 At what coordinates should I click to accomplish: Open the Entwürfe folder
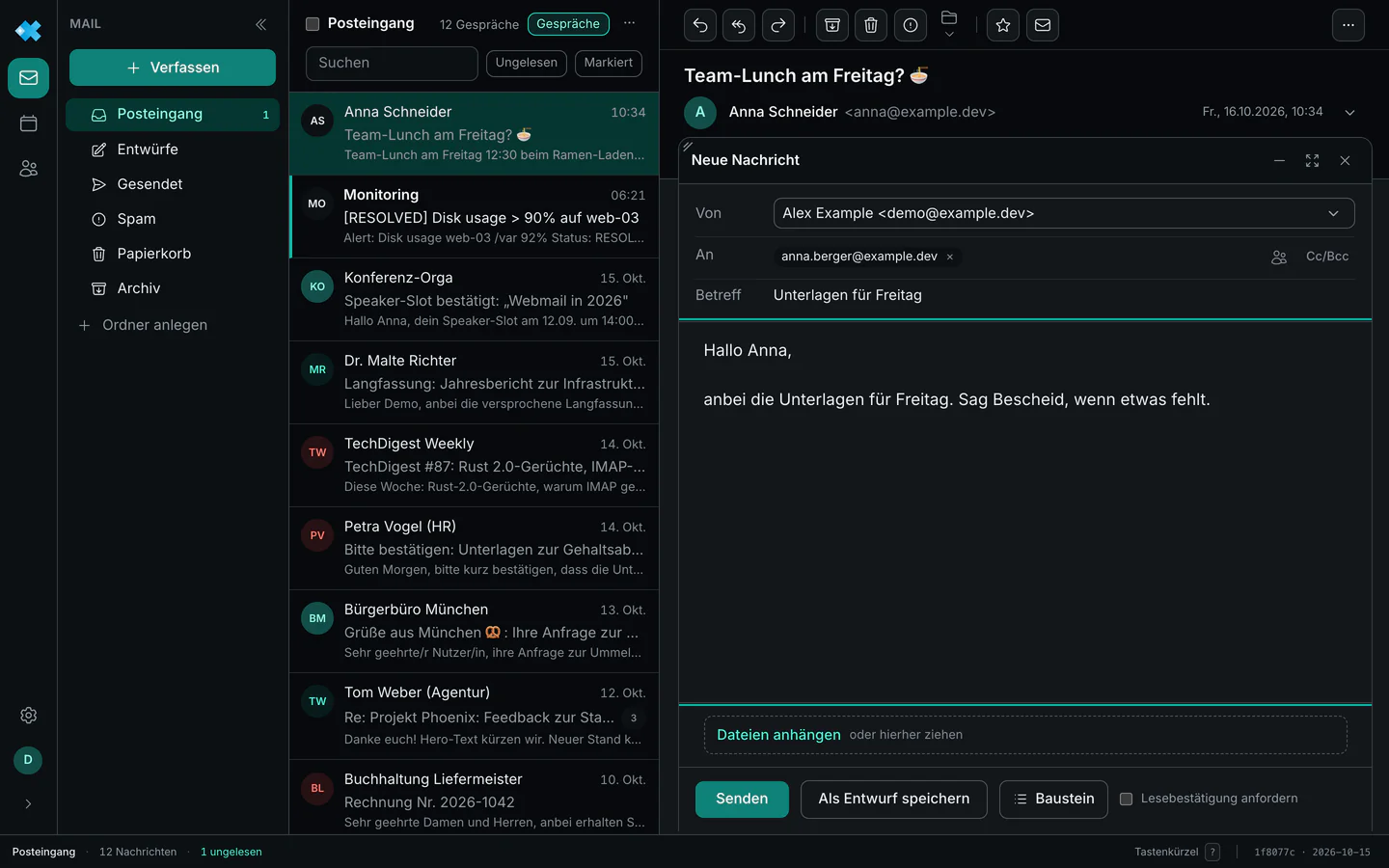click(x=173, y=149)
